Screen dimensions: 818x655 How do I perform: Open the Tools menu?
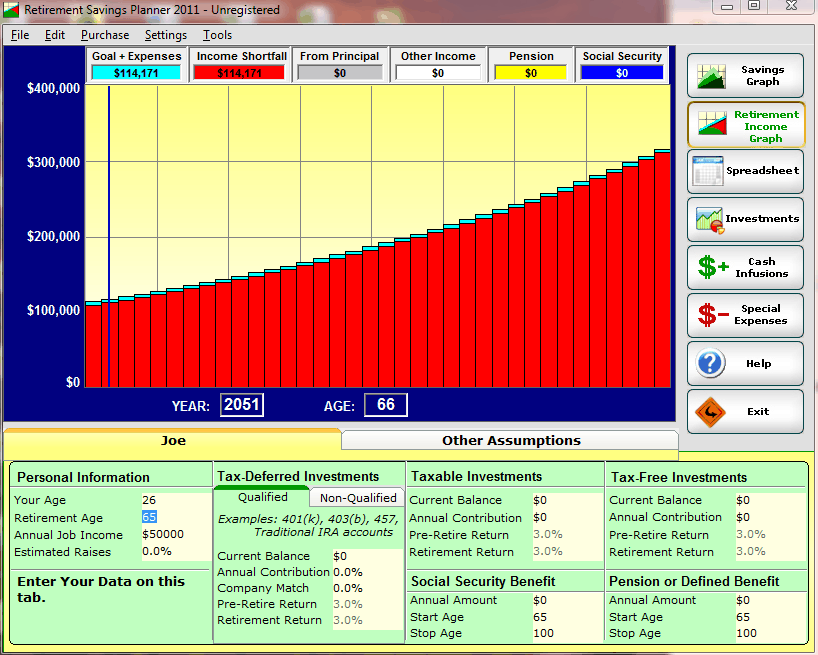pos(217,35)
